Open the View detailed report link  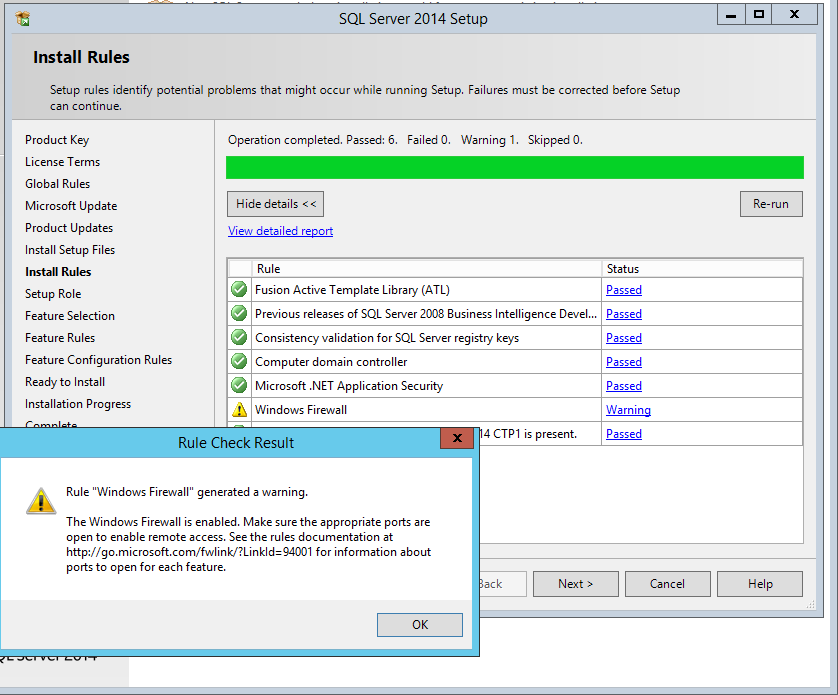[281, 231]
